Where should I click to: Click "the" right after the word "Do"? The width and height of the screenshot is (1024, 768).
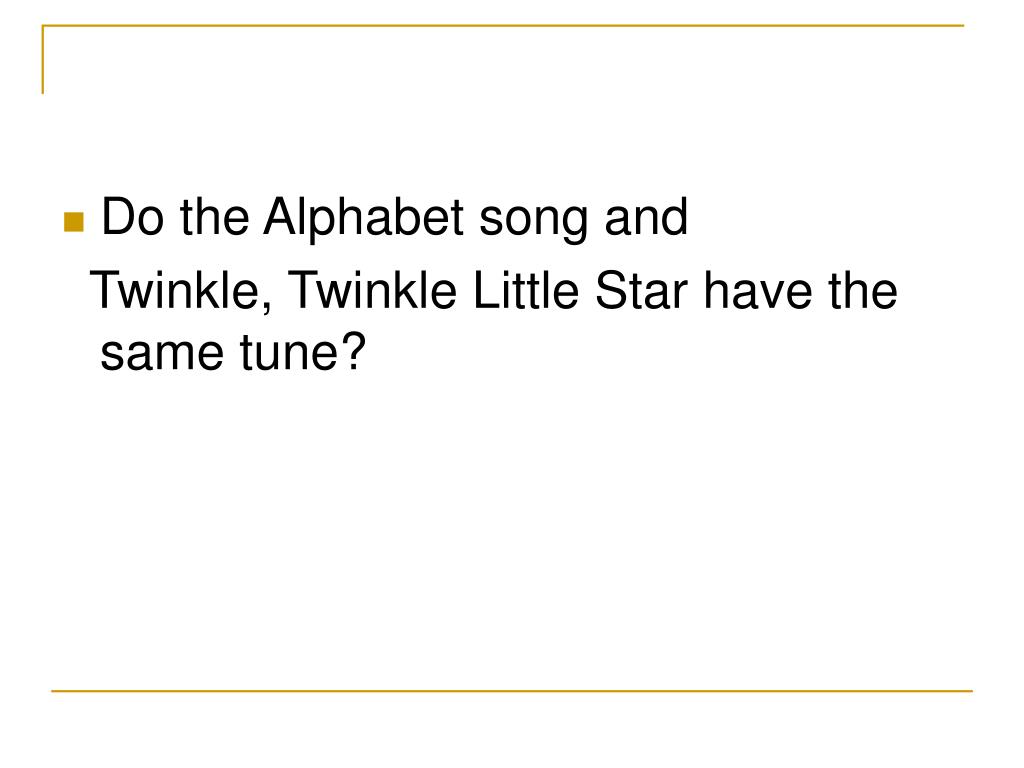tap(214, 217)
